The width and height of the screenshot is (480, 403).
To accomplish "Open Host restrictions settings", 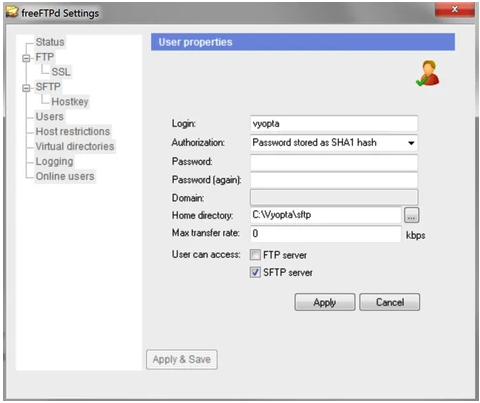I will coord(73,131).
